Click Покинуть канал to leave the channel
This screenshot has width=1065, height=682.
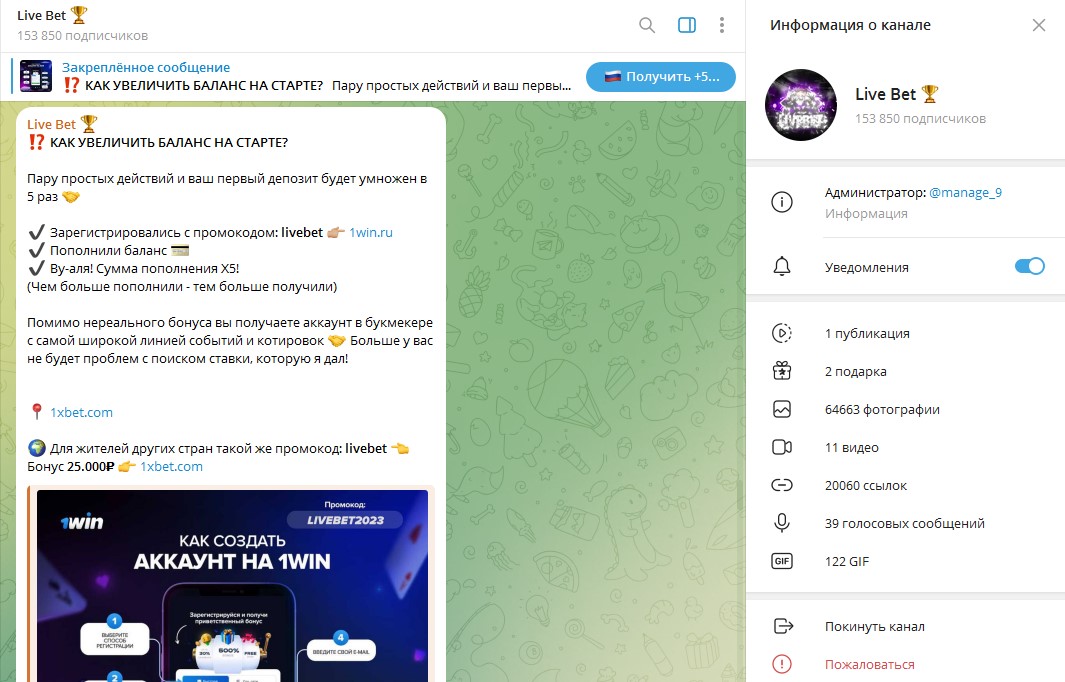874,626
